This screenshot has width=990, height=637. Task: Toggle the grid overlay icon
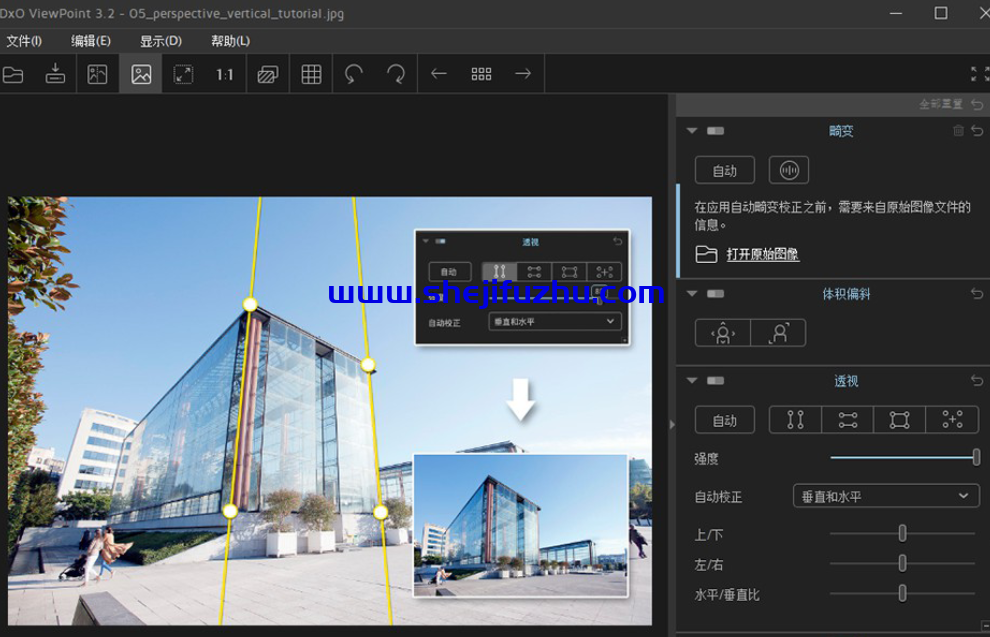(x=311, y=74)
